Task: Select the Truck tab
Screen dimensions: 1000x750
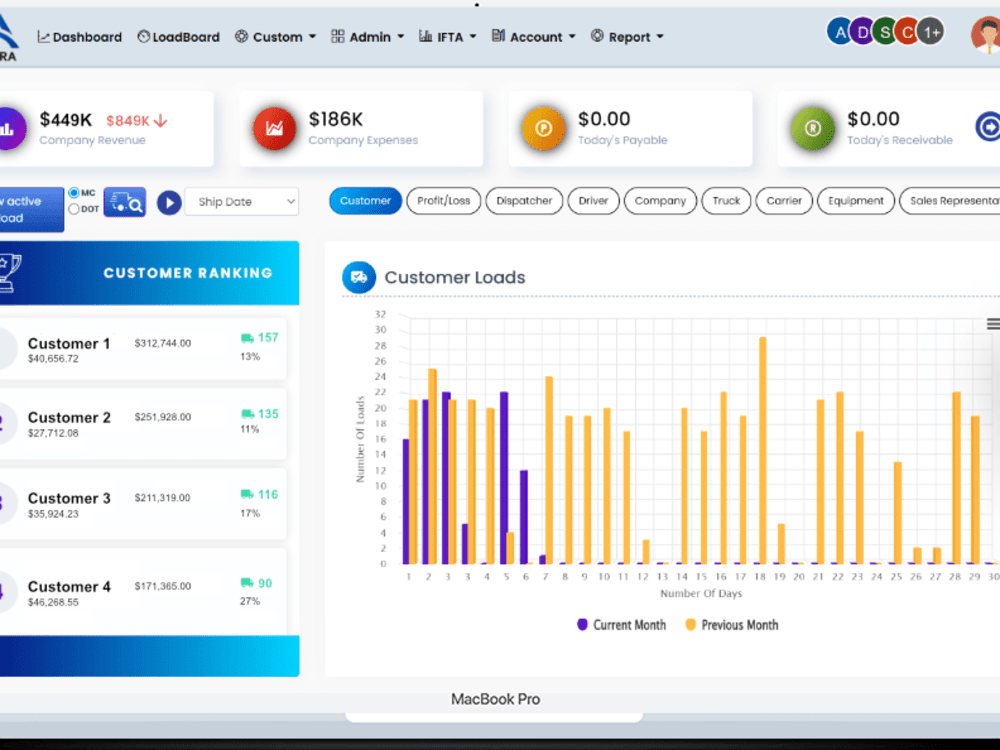Action: [726, 201]
